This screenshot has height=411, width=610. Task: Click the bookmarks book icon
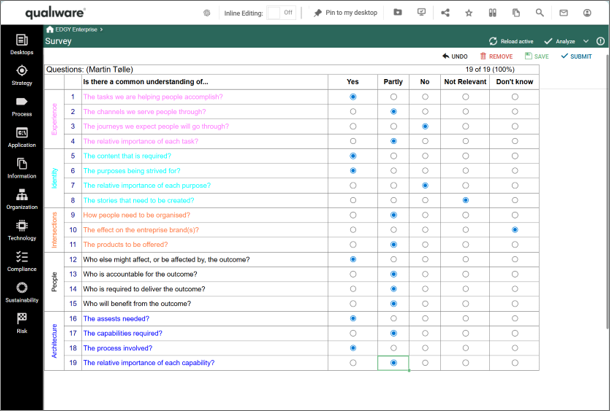493,13
